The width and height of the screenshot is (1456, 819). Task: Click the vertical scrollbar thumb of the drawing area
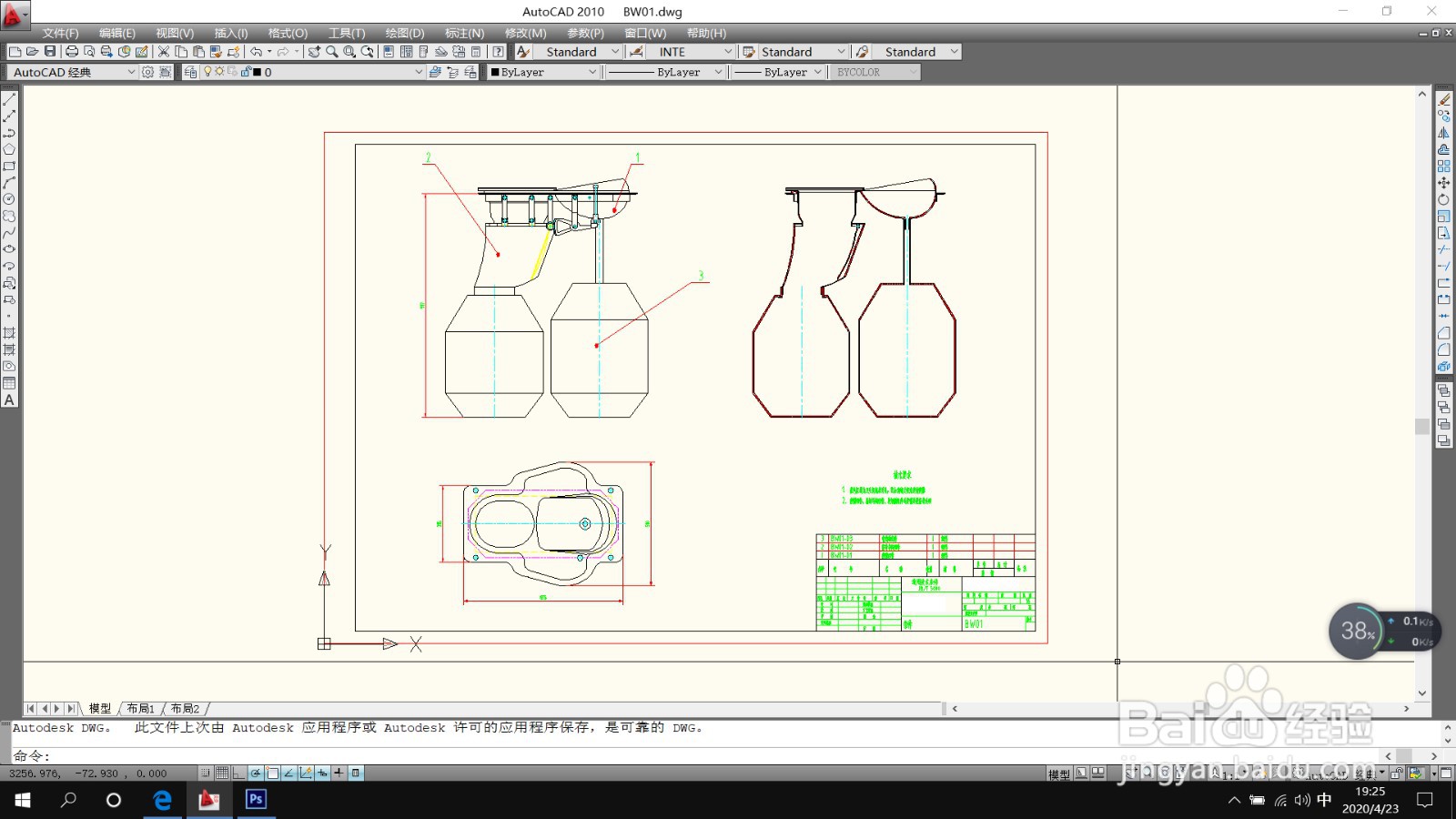(x=1422, y=426)
